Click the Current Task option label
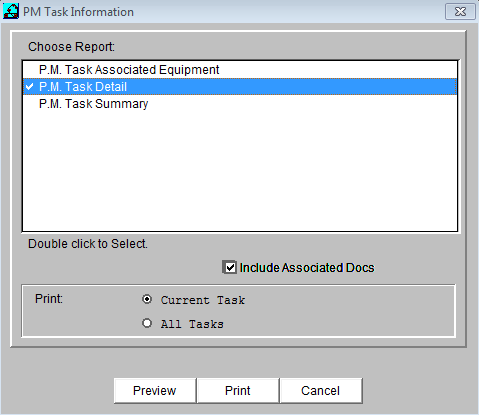This screenshot has height=415, width=479. point(203,300)
